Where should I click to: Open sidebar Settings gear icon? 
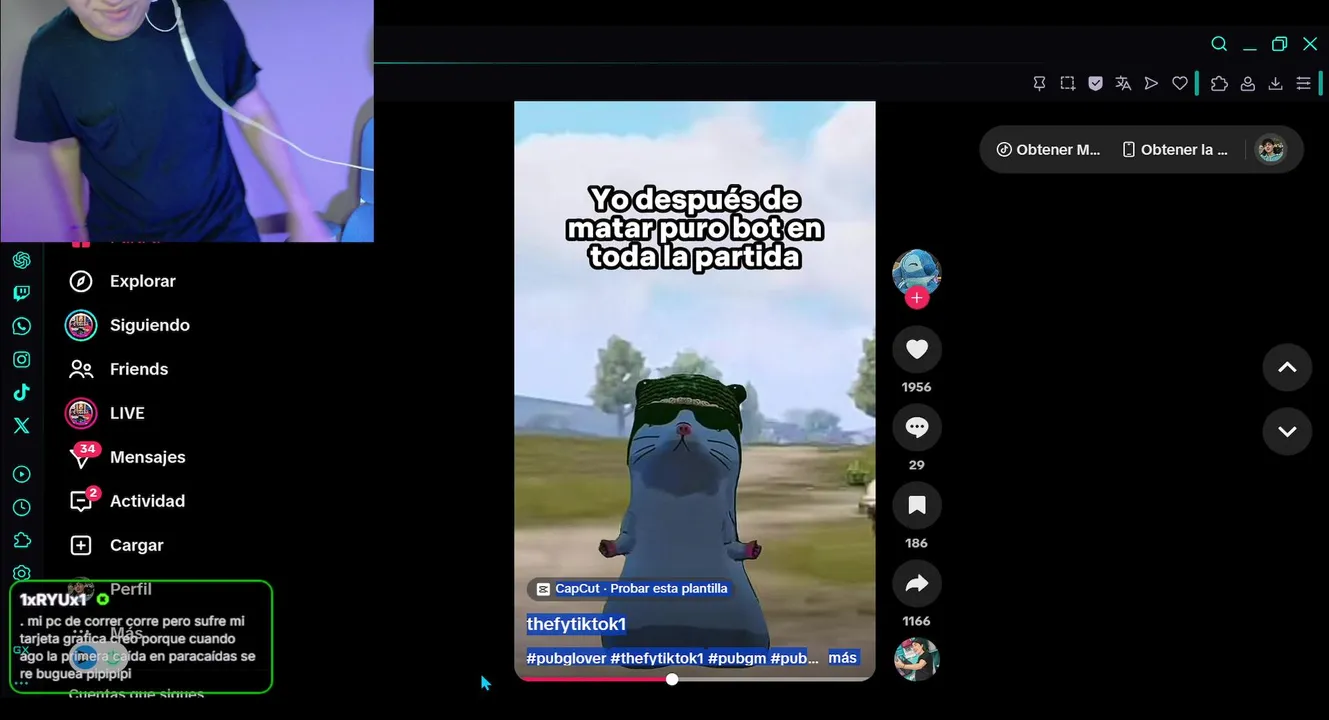tap(21, 573)
